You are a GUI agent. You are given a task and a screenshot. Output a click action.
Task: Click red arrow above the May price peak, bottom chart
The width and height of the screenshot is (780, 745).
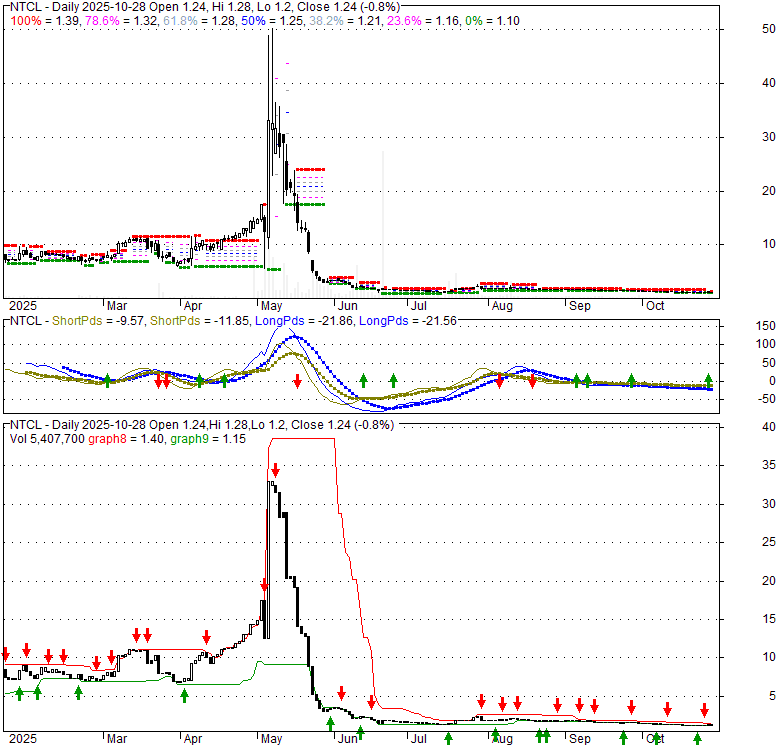coord(275,470)
